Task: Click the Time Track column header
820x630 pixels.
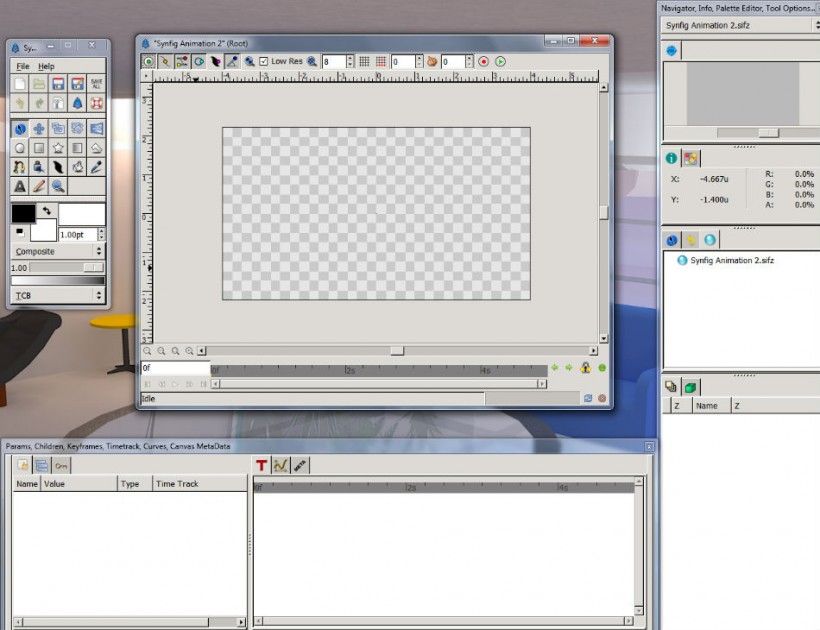Action: [x=177, y=484]
